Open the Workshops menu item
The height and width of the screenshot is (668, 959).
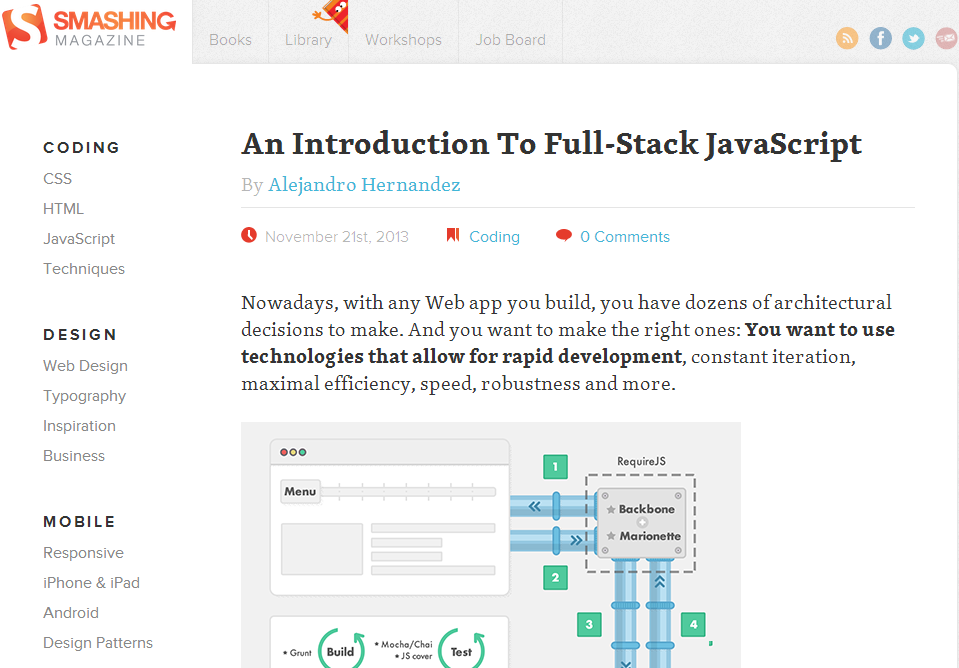[403, 40]
